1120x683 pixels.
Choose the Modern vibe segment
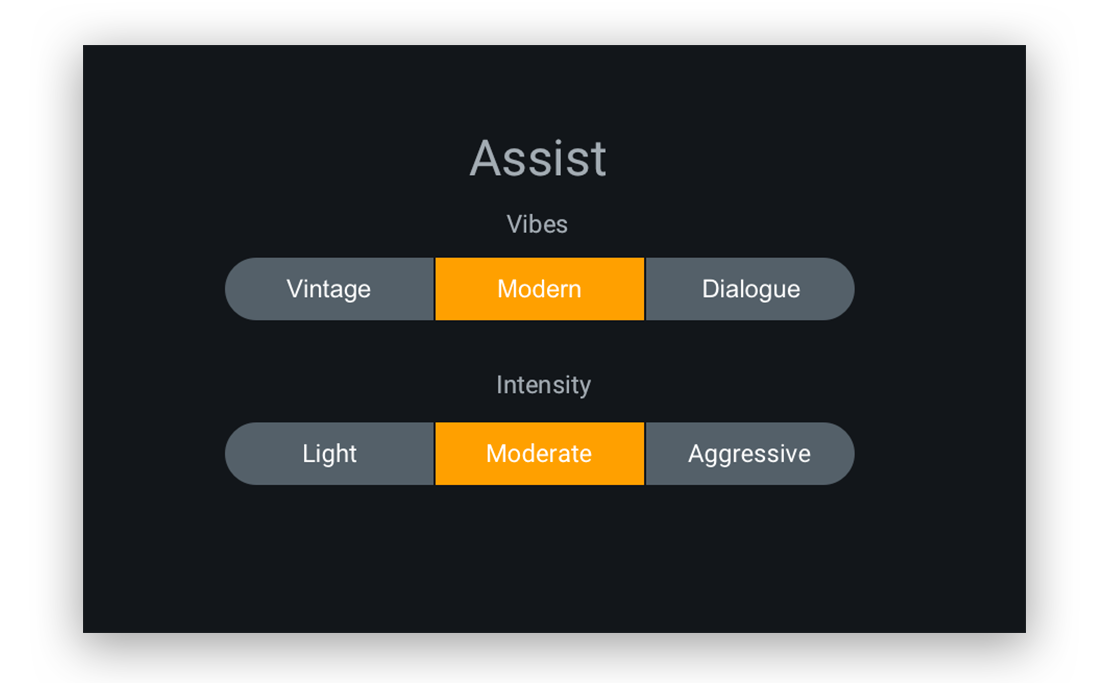[x=539, y=289]
